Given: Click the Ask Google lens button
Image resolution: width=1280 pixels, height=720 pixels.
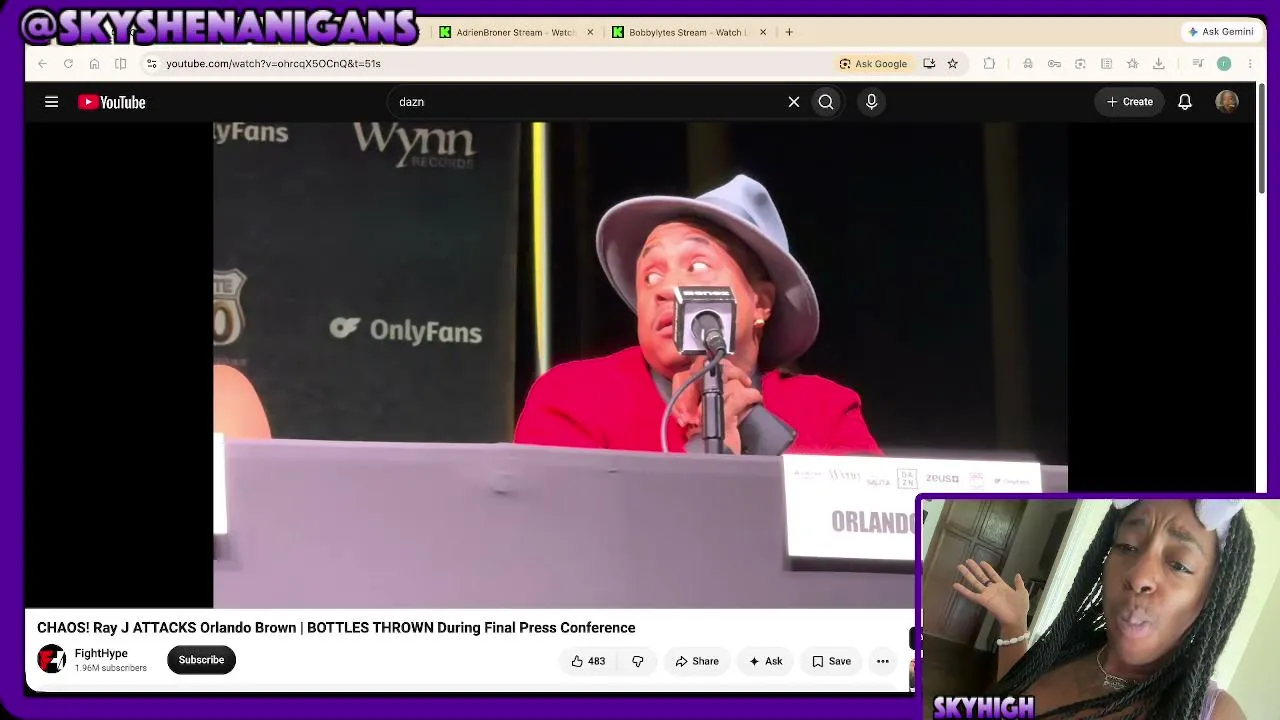Looking at the screenshot, I should 873,64.
